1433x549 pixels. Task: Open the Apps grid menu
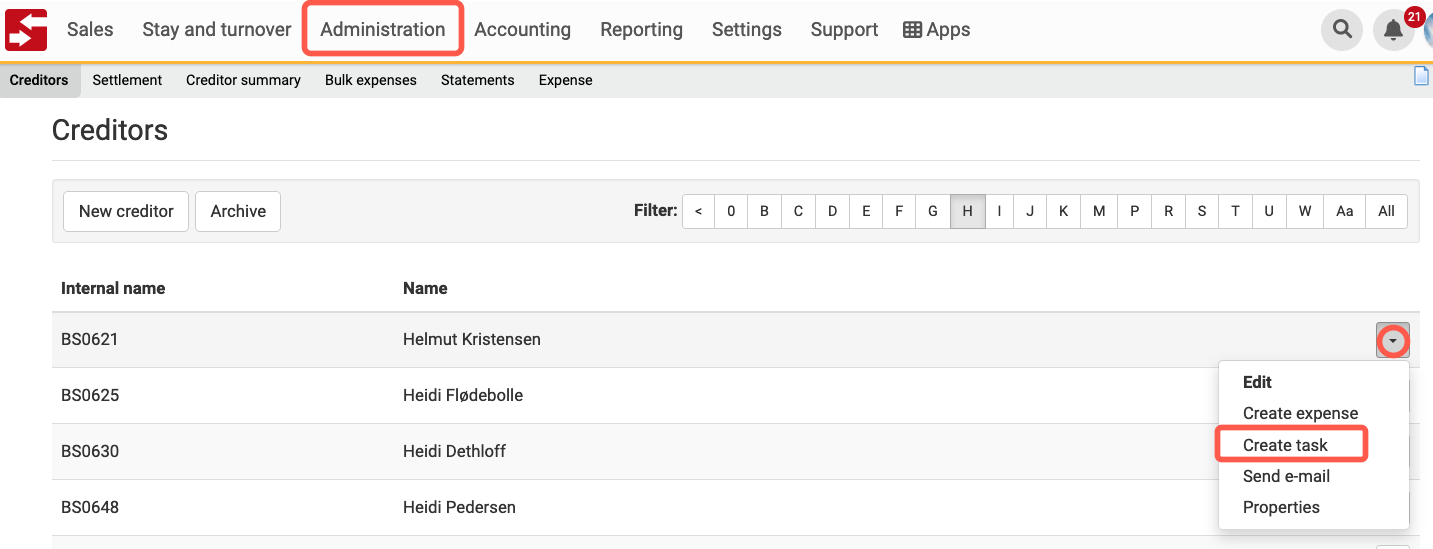click(x=937, y=30)
